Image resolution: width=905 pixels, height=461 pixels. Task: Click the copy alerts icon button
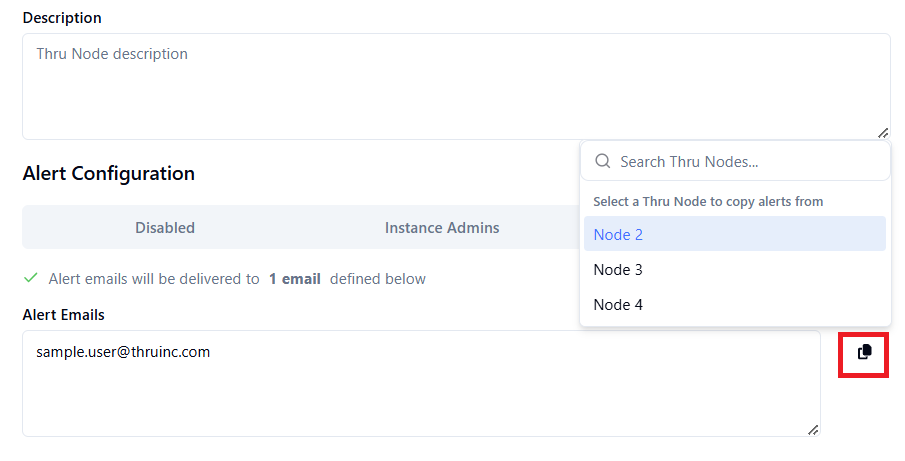pos(865,352)
